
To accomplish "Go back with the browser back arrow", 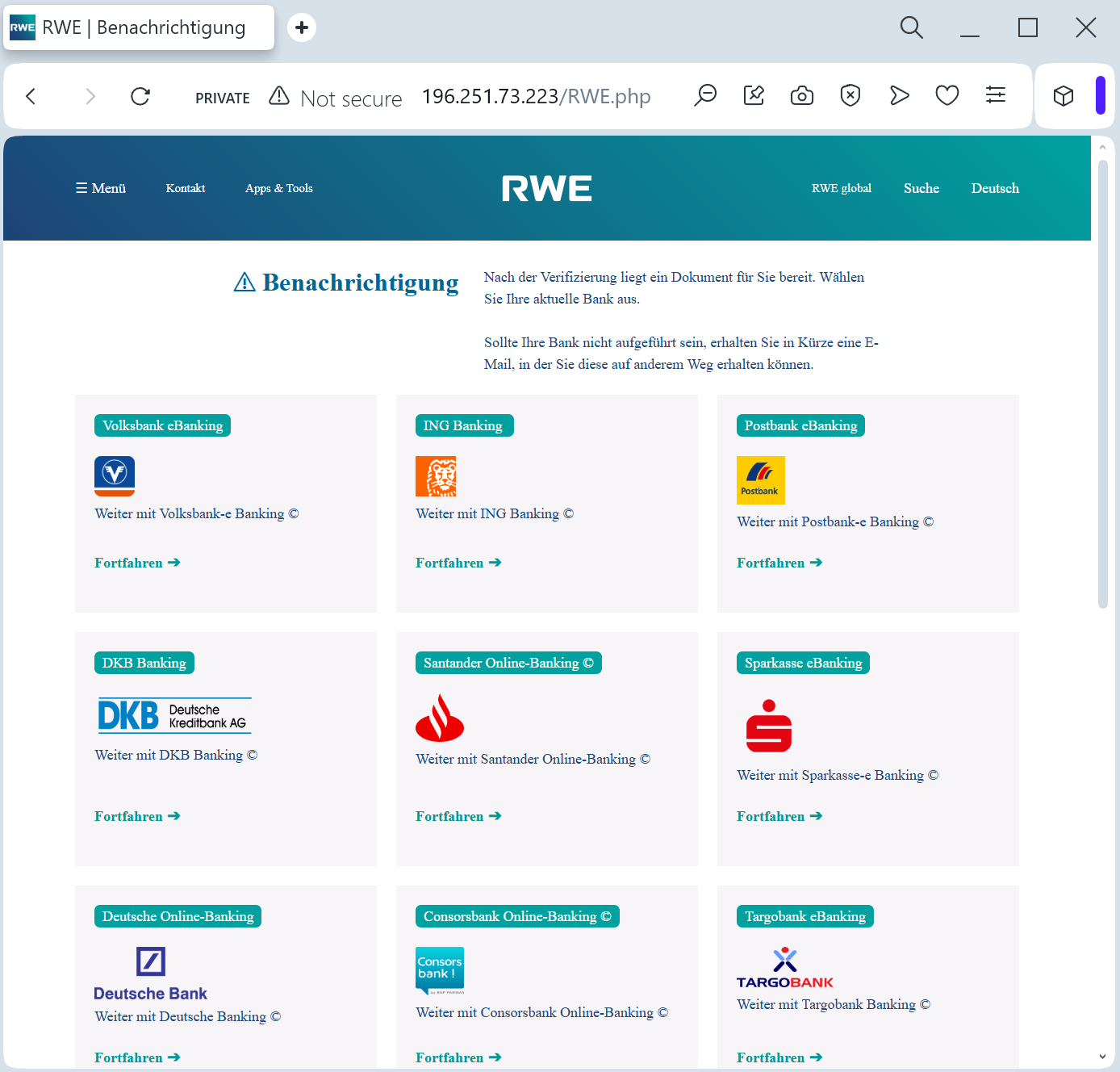I will point(31,97).
